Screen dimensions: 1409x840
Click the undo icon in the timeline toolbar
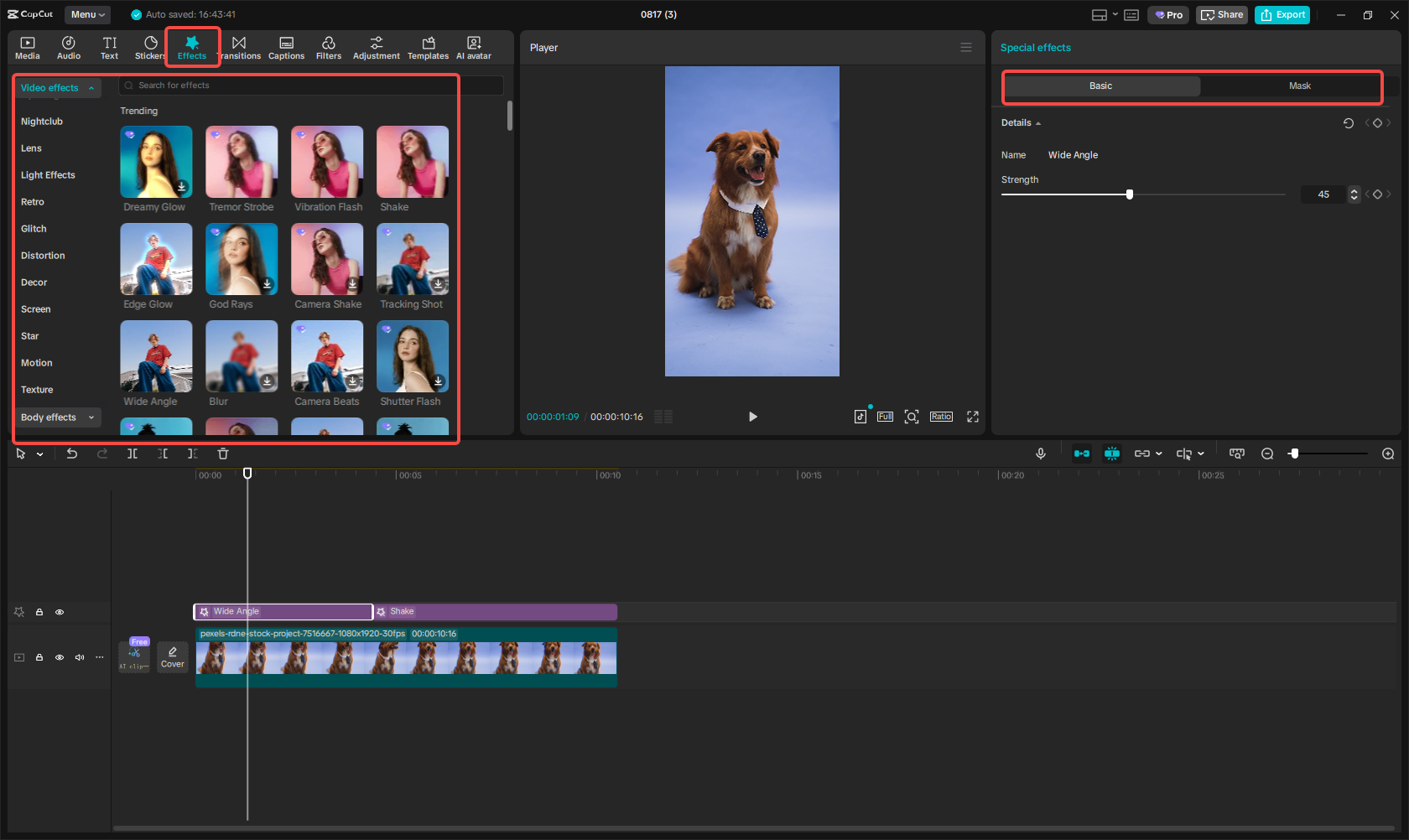tap(72, 454)
